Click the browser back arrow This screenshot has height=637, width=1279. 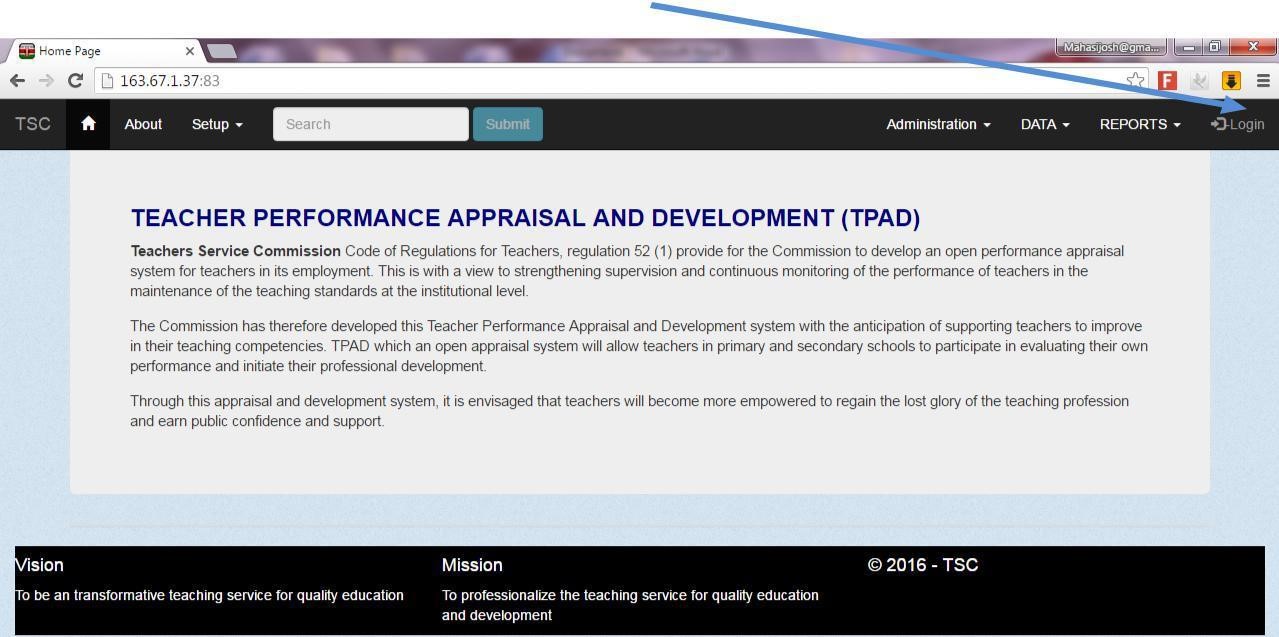click(18, 81)
